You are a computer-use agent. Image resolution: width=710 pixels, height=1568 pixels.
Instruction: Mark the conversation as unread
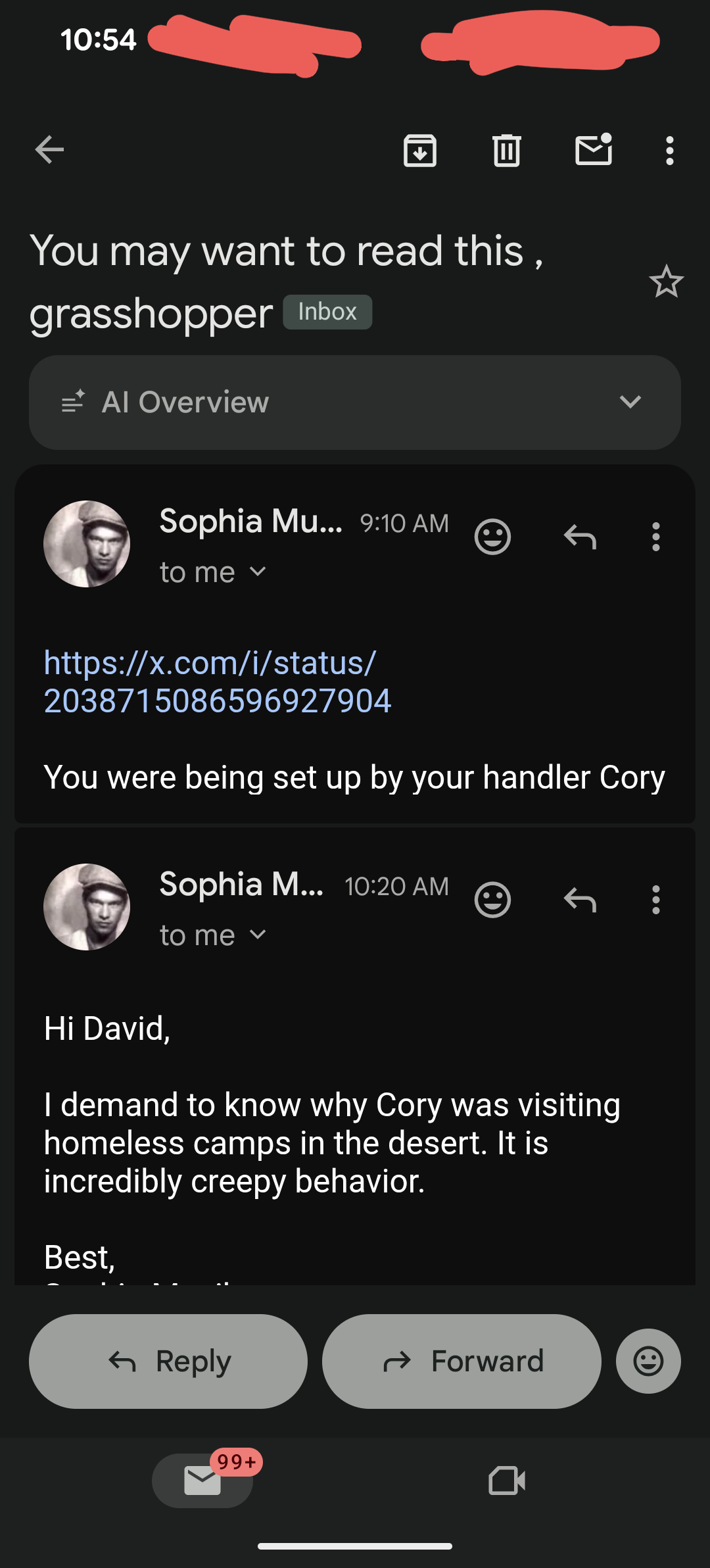[x=594, y=150]
